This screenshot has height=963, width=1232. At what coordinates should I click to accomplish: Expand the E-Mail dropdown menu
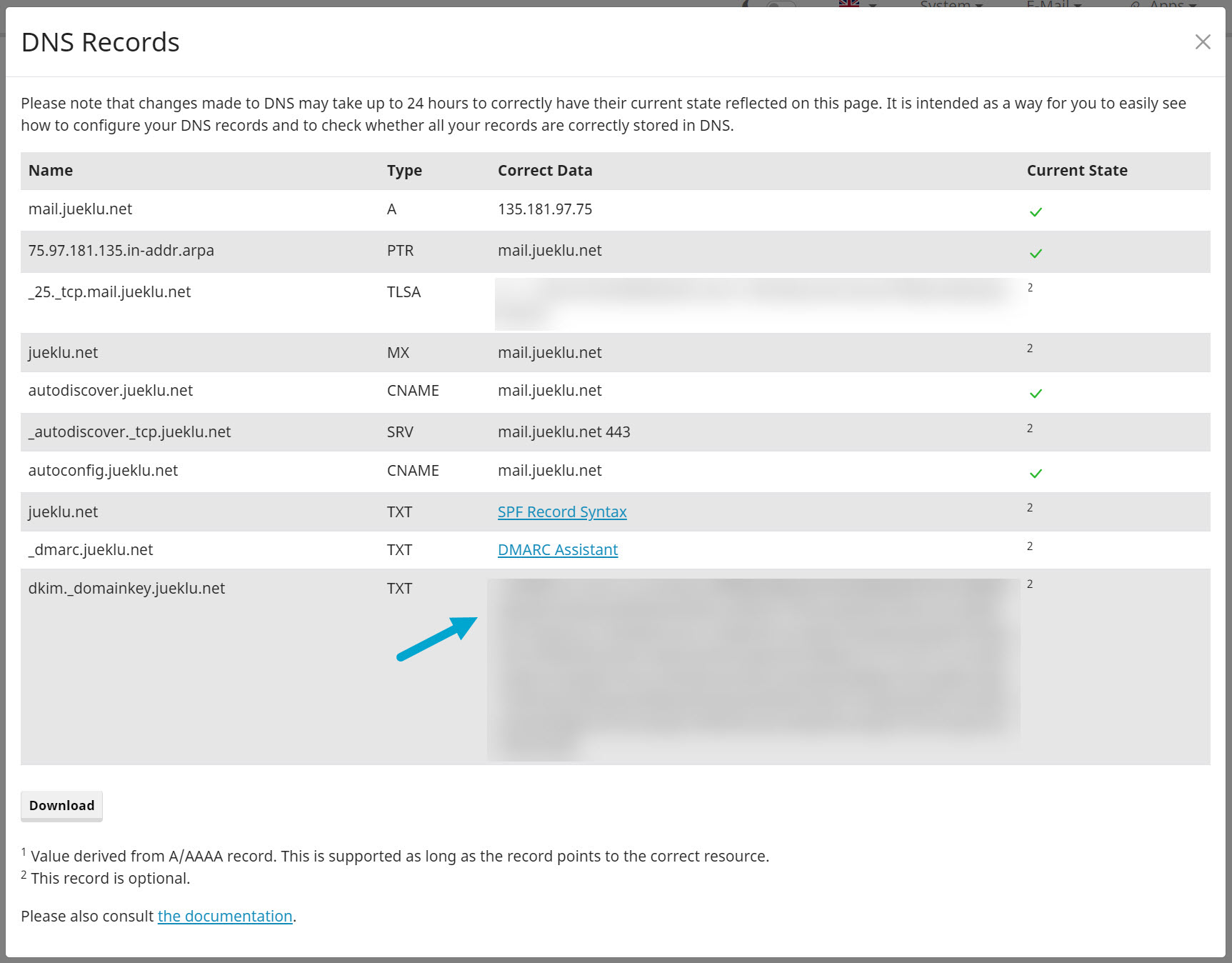pyautogui.click(x=1053, y=4)
